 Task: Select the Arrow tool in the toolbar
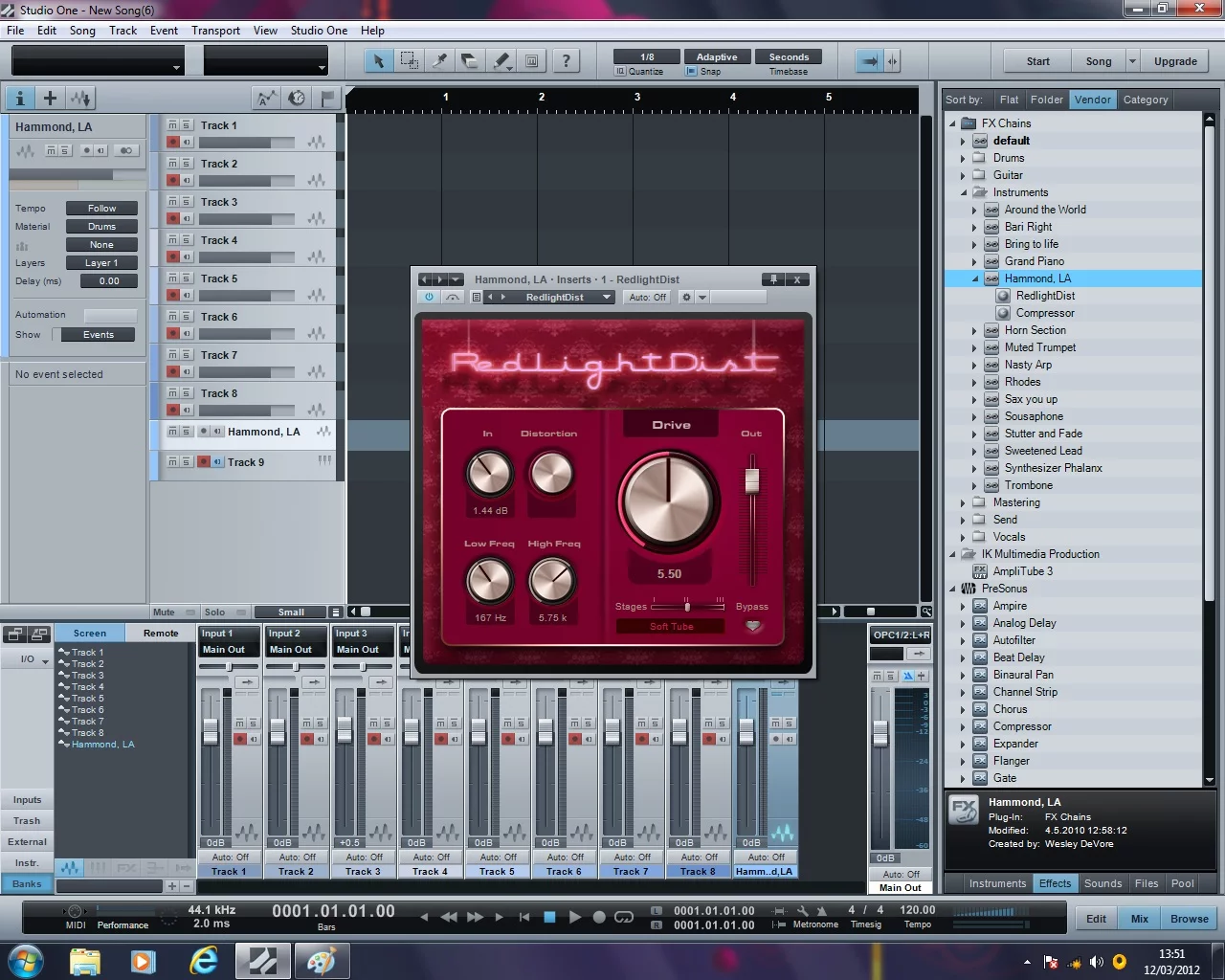(379, 59)
